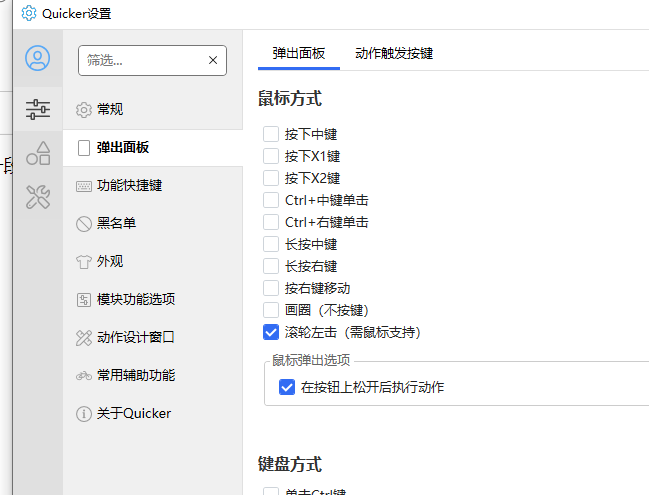Click the bicycle icon beside 常用辅助功能

[x=84, y=376]
